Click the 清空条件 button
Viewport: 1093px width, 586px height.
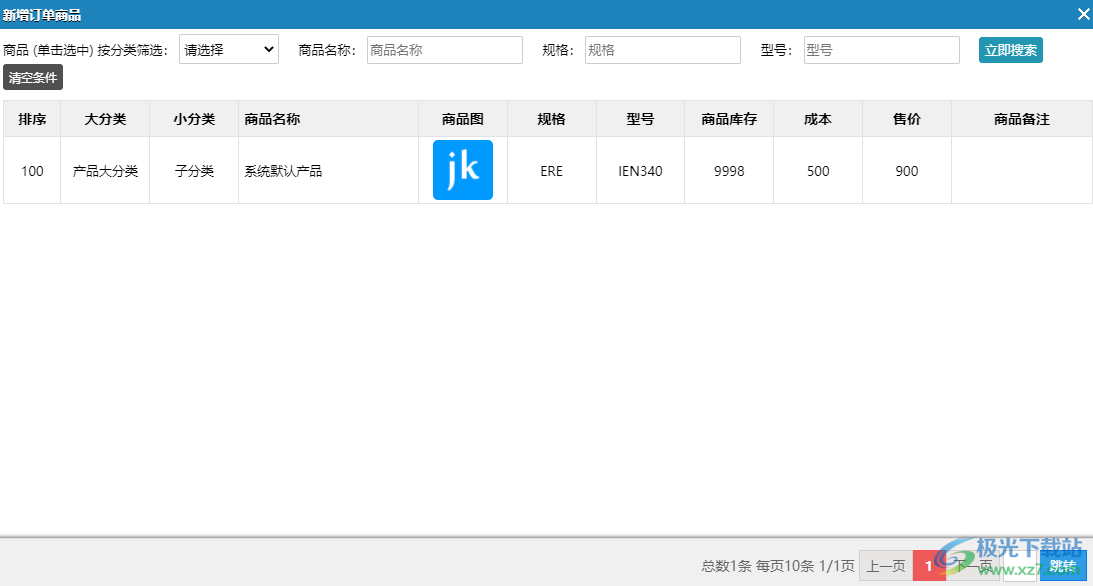pyautogui.click(x=33, y=77)
